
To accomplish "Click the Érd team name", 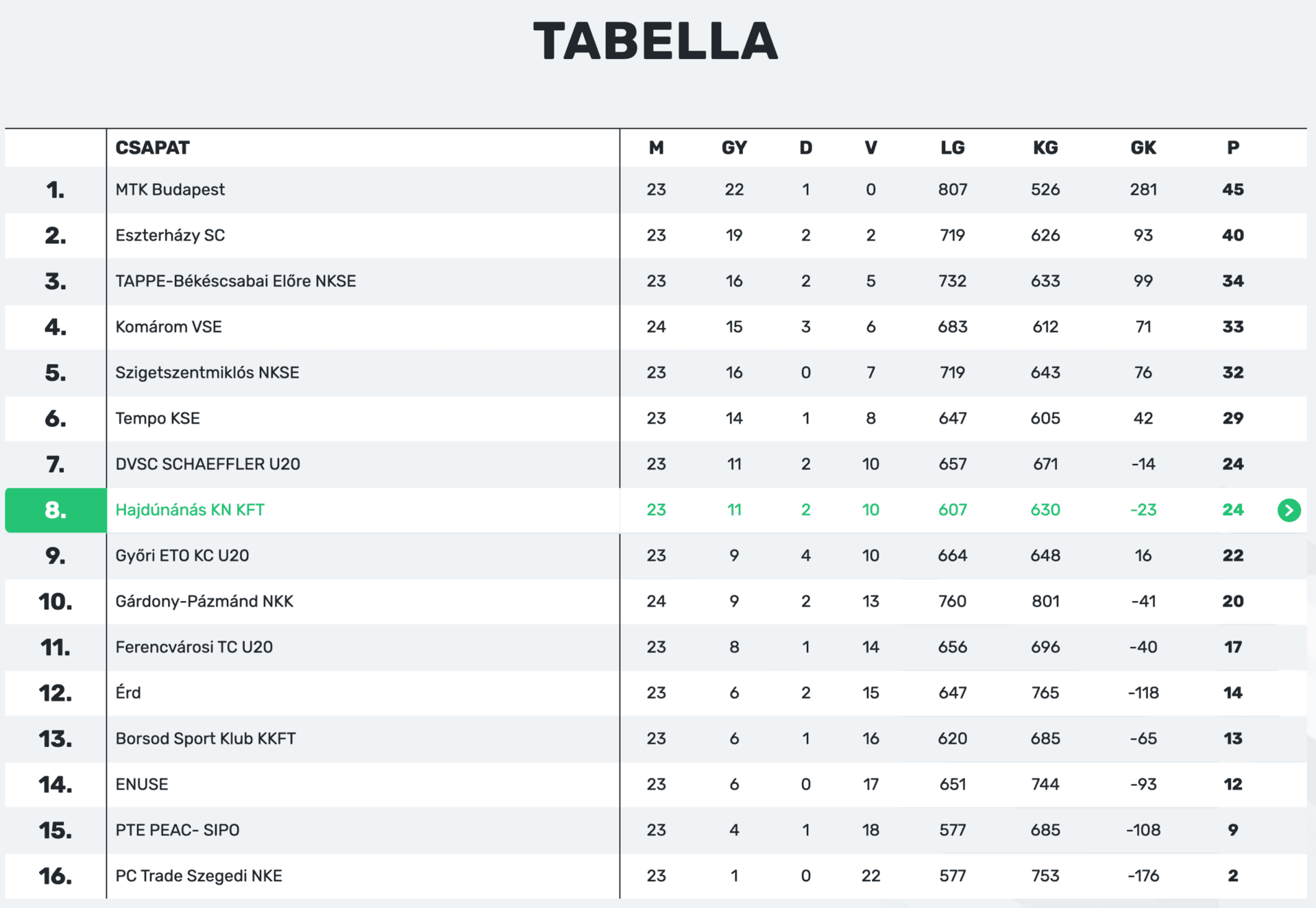I will pos(128,693).
